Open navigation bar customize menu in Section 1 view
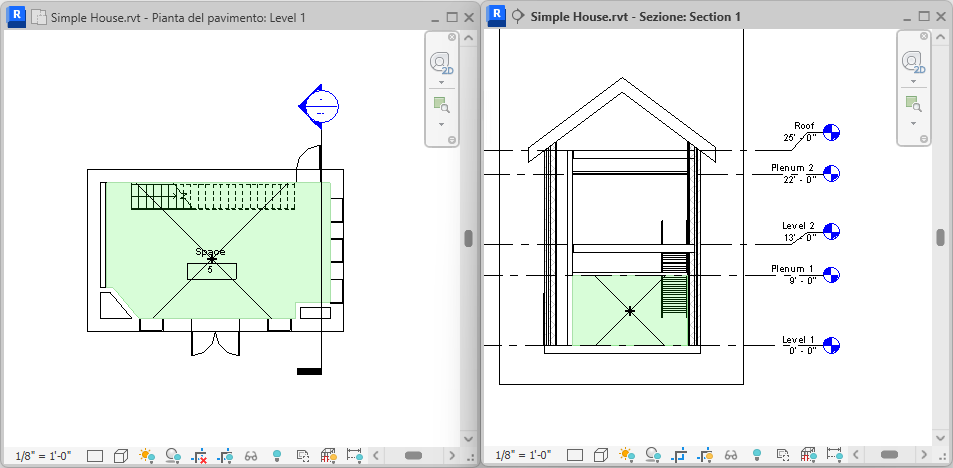The height and width of the screenshot is (468, 953). pos(924,140)
